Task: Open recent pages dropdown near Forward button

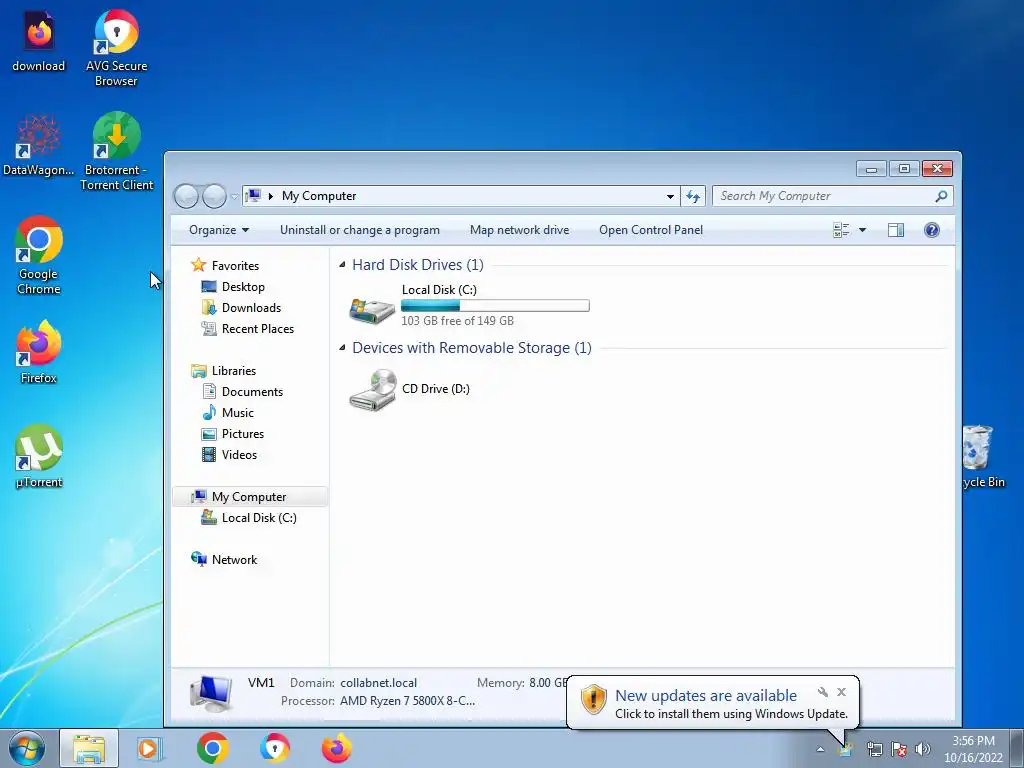Action: pyautogui.click(x=234, y=196)
